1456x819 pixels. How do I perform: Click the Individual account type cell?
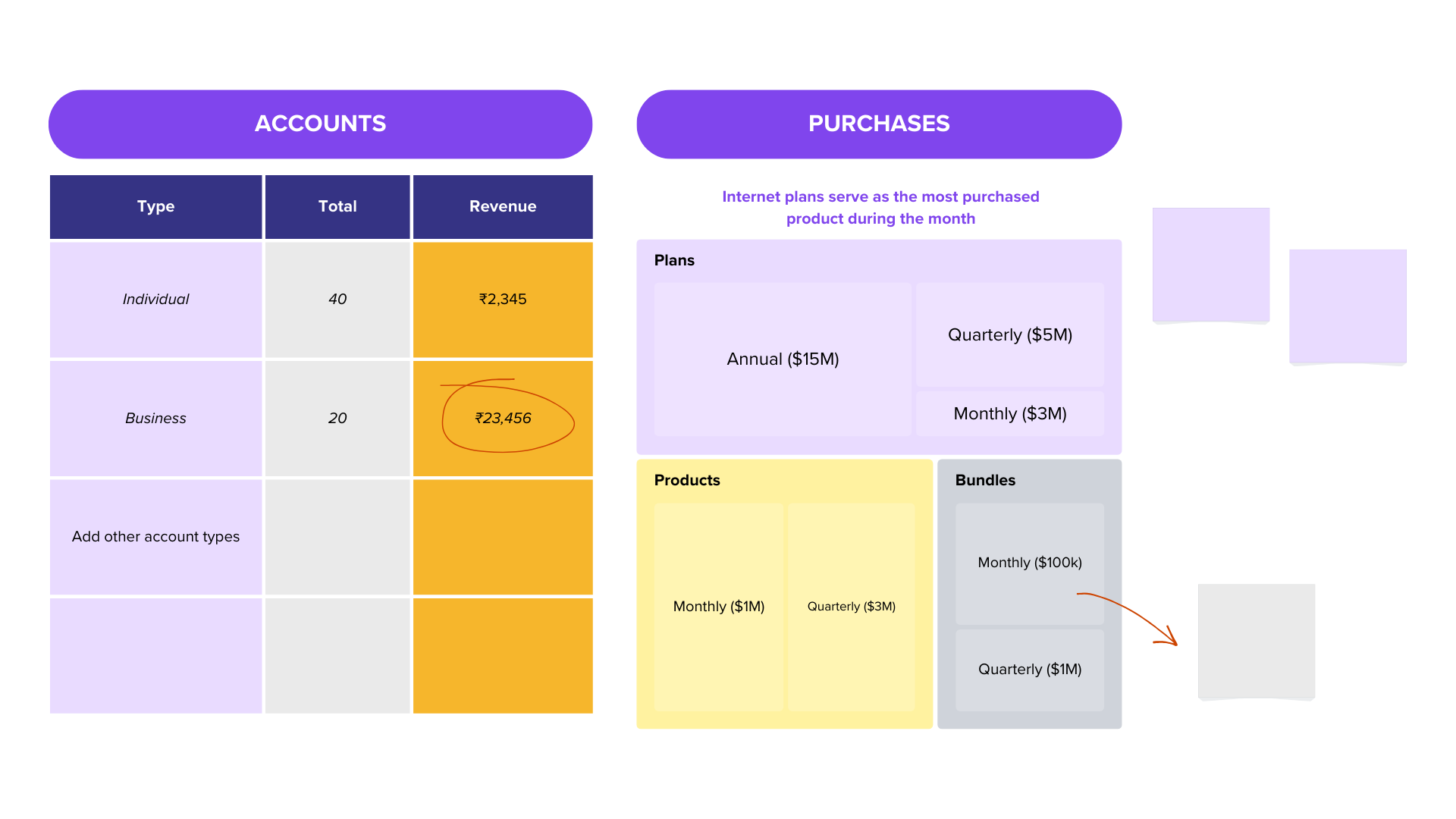155,299
